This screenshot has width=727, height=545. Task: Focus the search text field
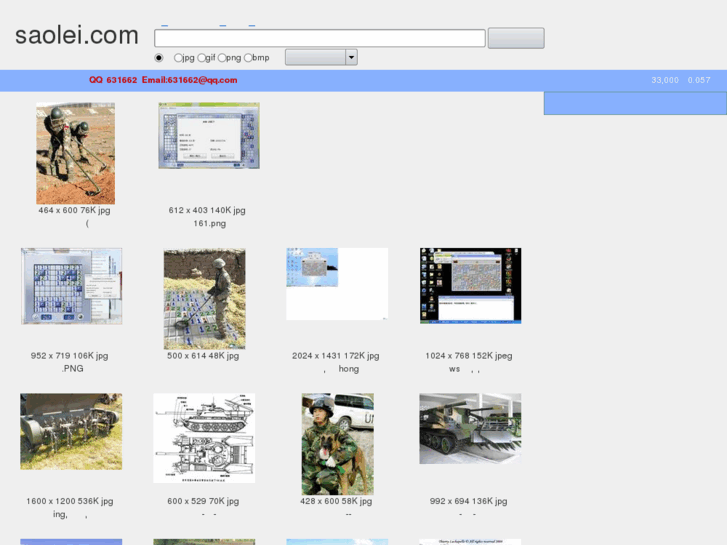point(320,38)
